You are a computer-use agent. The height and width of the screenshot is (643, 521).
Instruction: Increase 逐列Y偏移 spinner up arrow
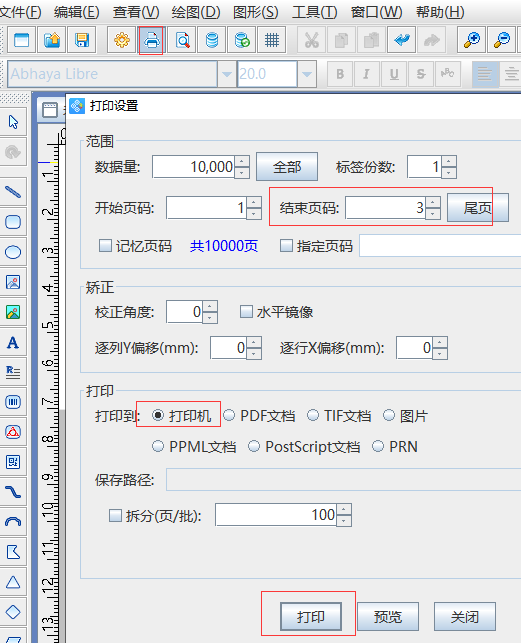pyautogui.click(x=254, y=342)
